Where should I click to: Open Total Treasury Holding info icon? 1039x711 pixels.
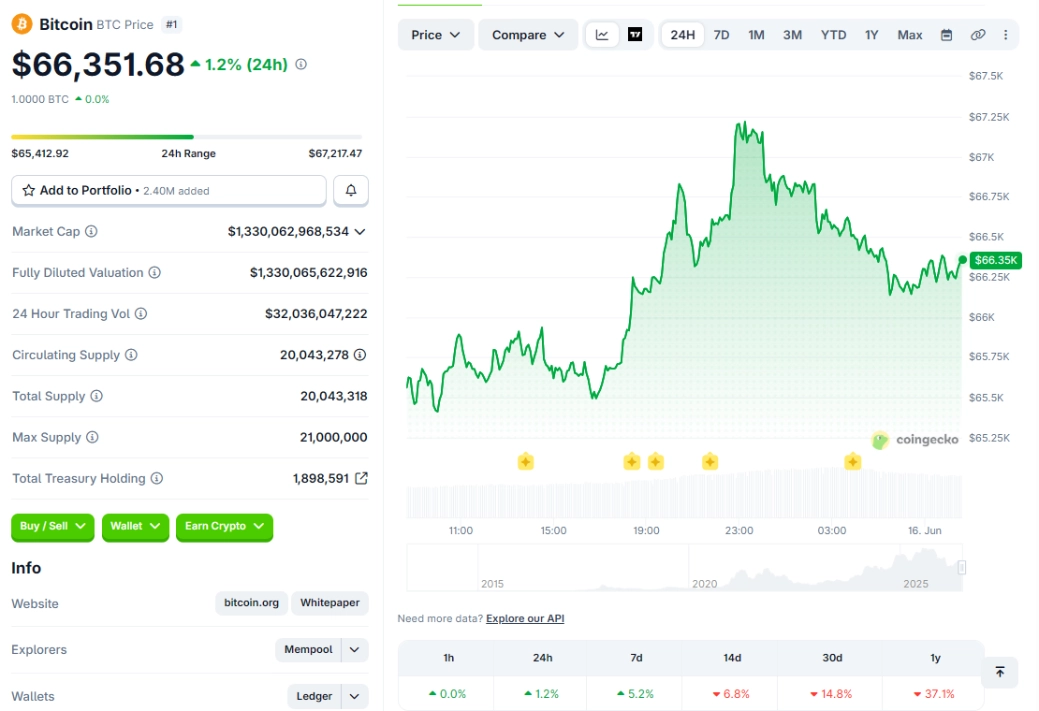click(157, 478)
